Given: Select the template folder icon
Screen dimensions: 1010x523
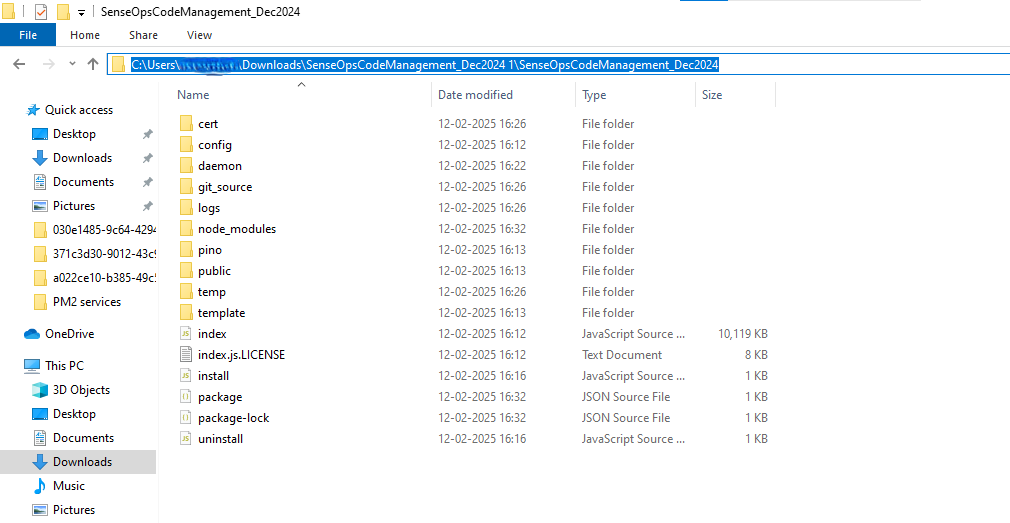Looking at the screenshot, I should pyautogui.click(x=186, y=313).
